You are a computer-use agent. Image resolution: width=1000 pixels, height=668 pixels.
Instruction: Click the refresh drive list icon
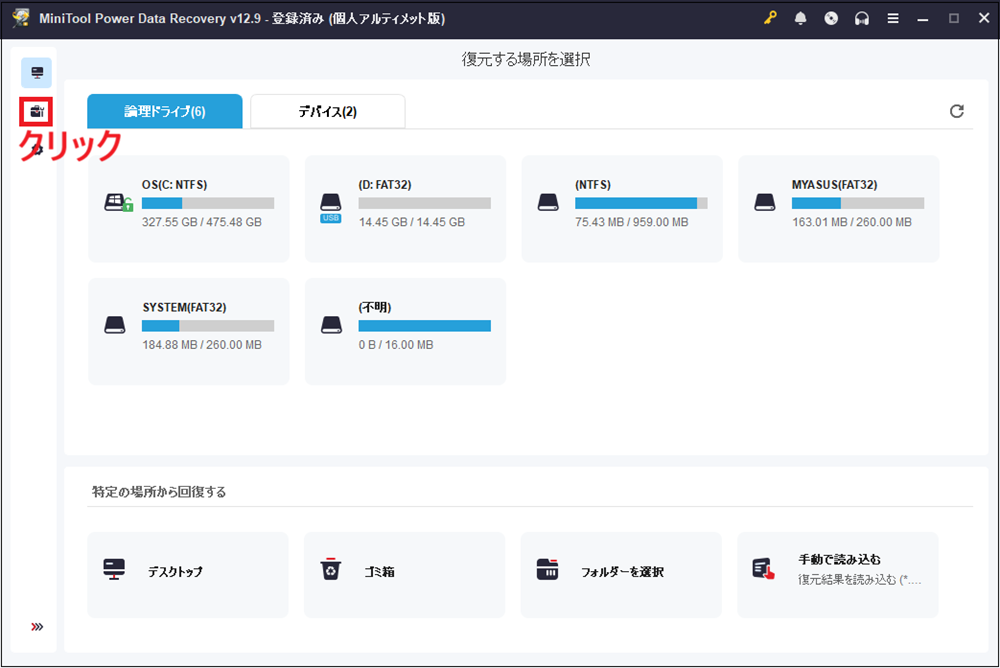click(957, 111)
